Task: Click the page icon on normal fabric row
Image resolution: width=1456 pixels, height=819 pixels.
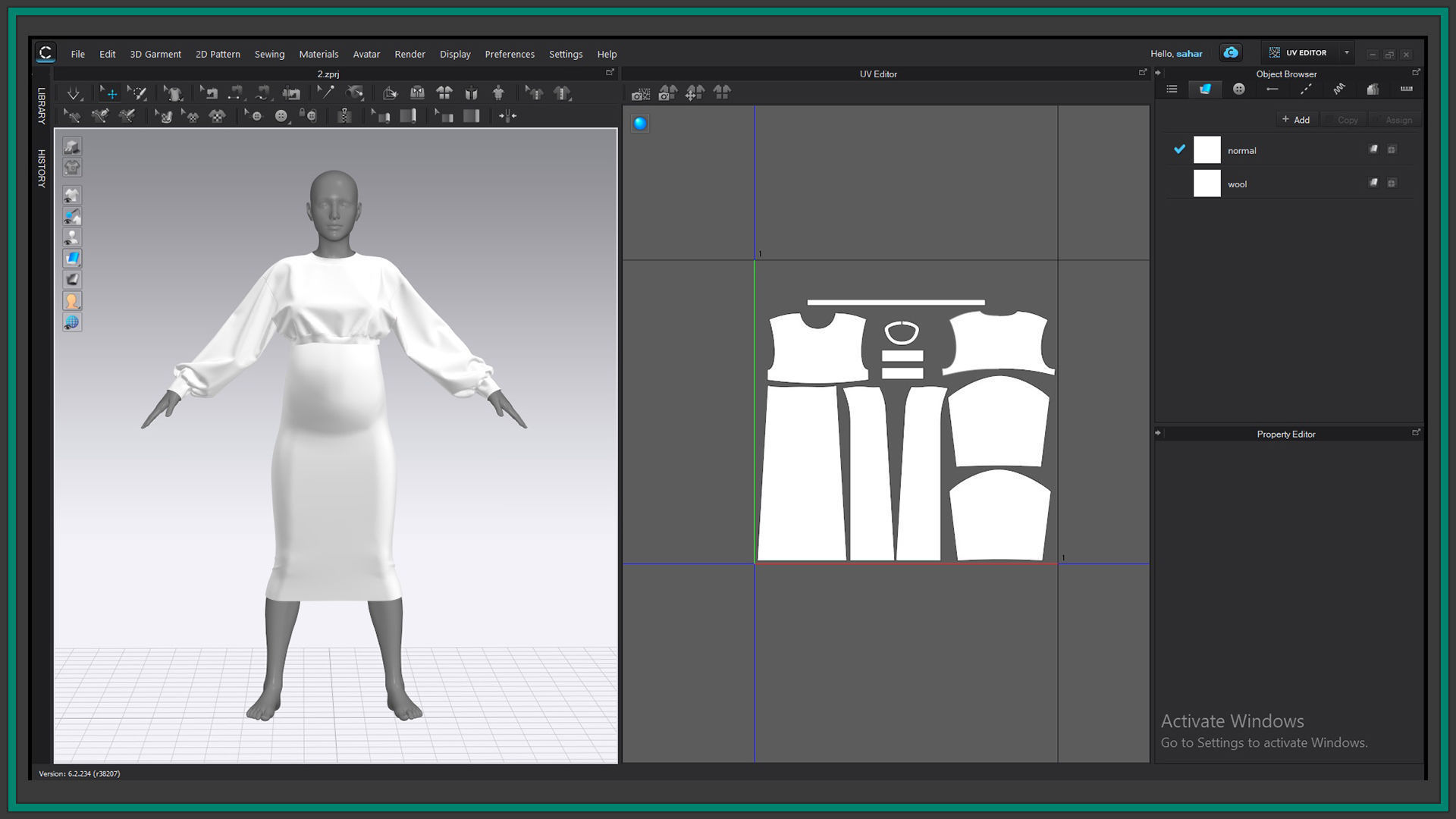Action: point(1373,149)
